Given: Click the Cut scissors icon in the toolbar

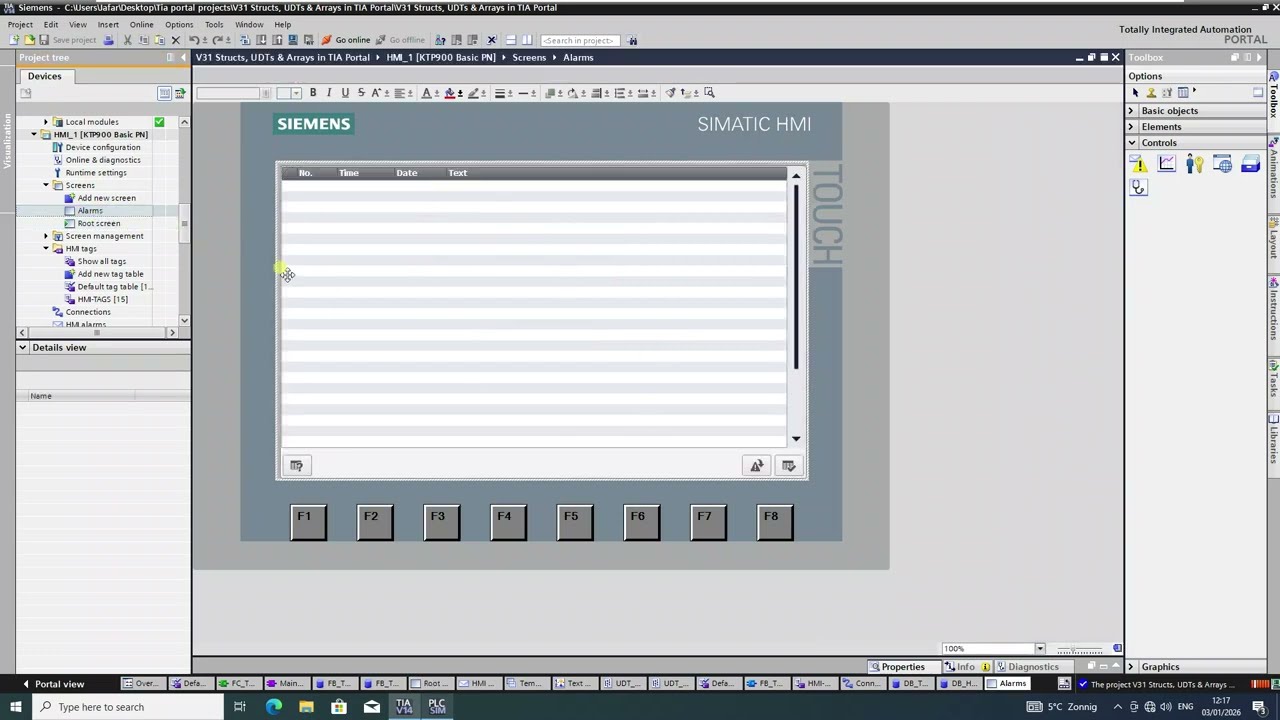Looking at the screenshot, I should (127, 40).
